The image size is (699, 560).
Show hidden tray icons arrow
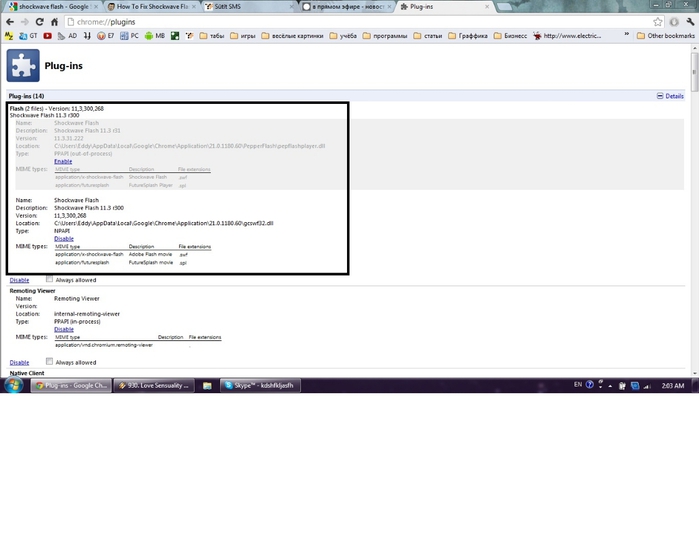point(610,386)
